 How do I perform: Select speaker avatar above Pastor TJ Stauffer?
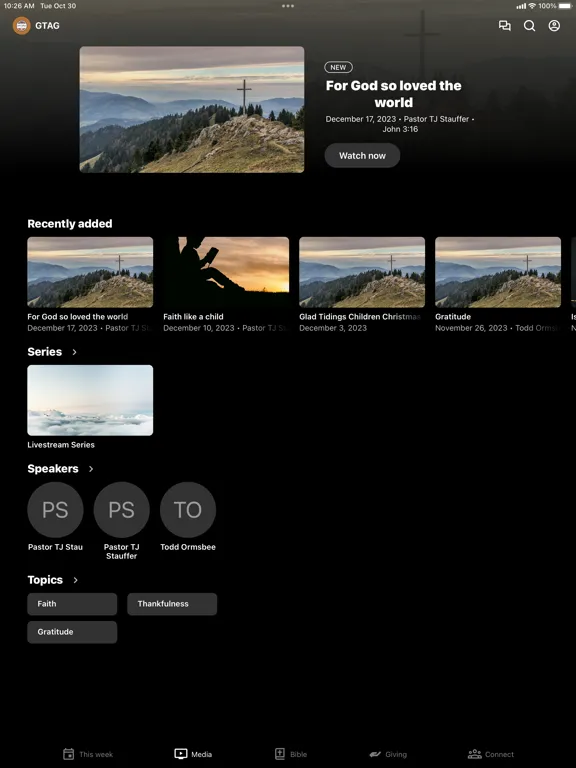point(121,510)
